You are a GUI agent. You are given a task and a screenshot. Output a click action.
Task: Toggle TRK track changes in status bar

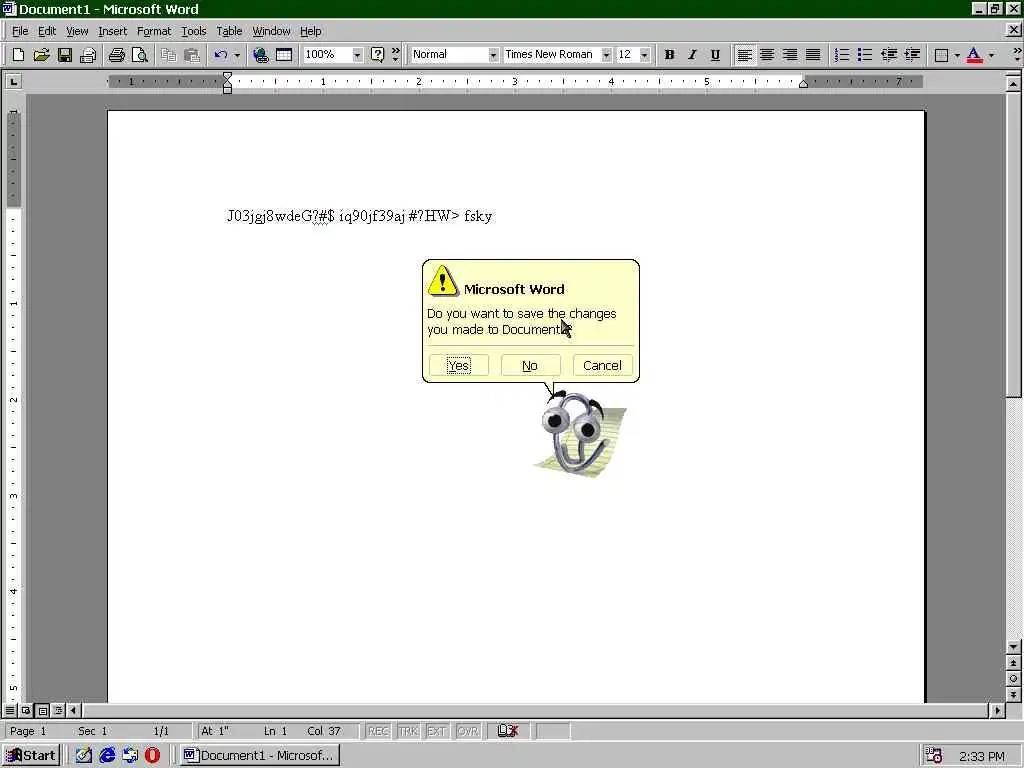coord(408,731)
